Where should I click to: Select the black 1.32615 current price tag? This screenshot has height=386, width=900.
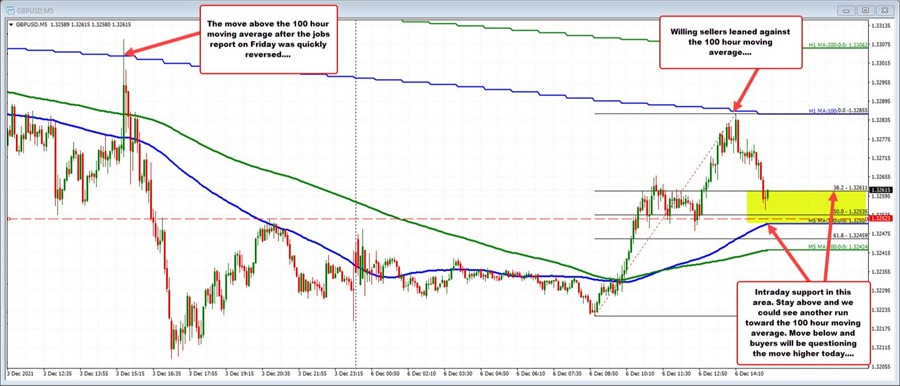coord(881,190)
